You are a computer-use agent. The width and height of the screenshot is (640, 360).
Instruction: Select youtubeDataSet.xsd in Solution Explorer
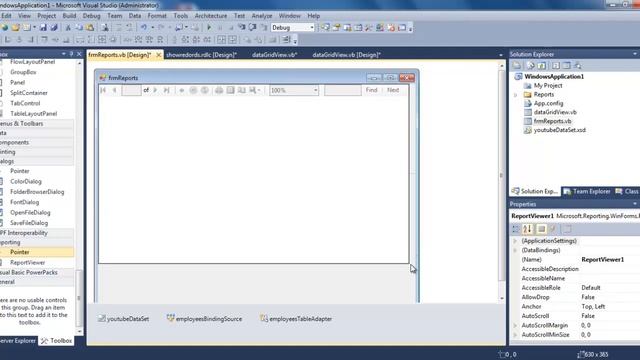[x=560, y=130]
